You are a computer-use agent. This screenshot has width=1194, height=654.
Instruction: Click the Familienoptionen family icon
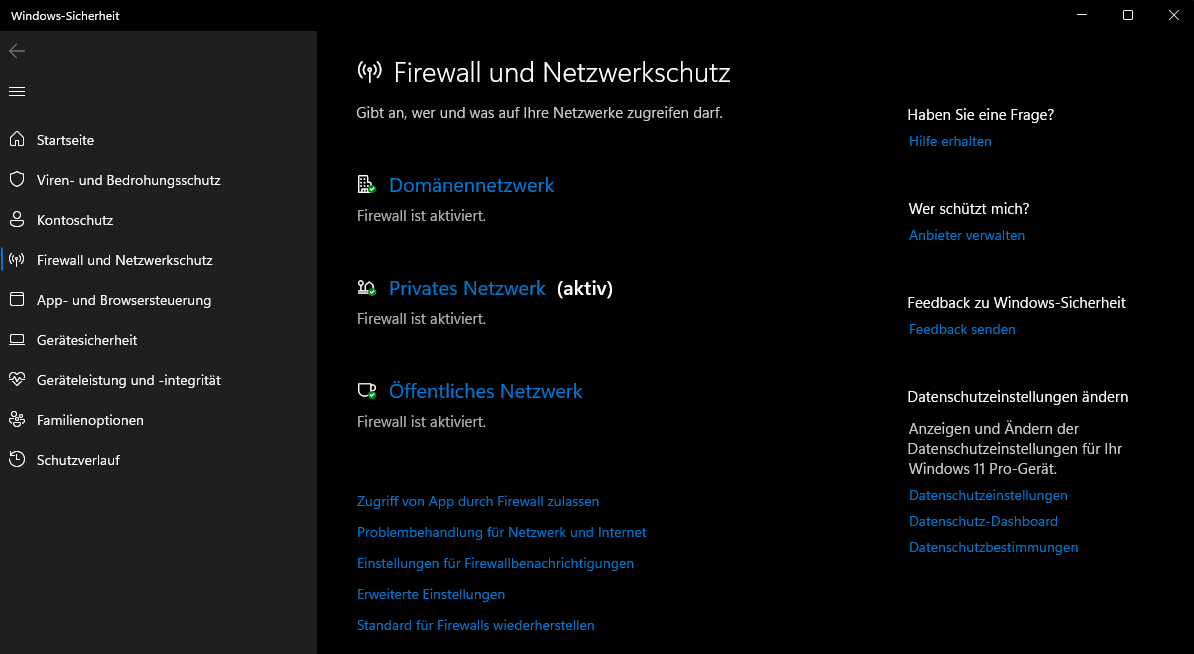pos(16,419)
